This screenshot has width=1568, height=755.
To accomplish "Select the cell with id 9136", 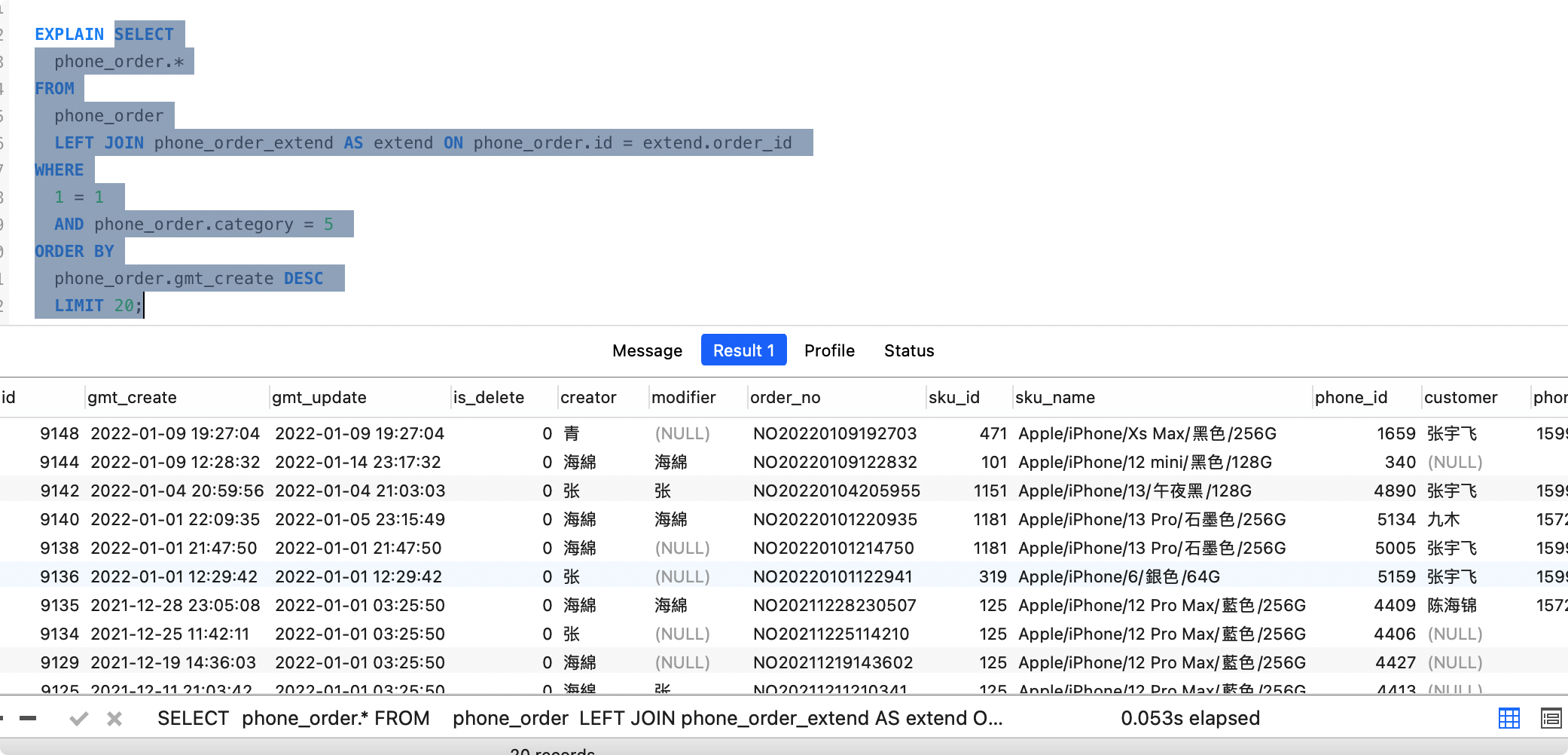I will 59,576.
